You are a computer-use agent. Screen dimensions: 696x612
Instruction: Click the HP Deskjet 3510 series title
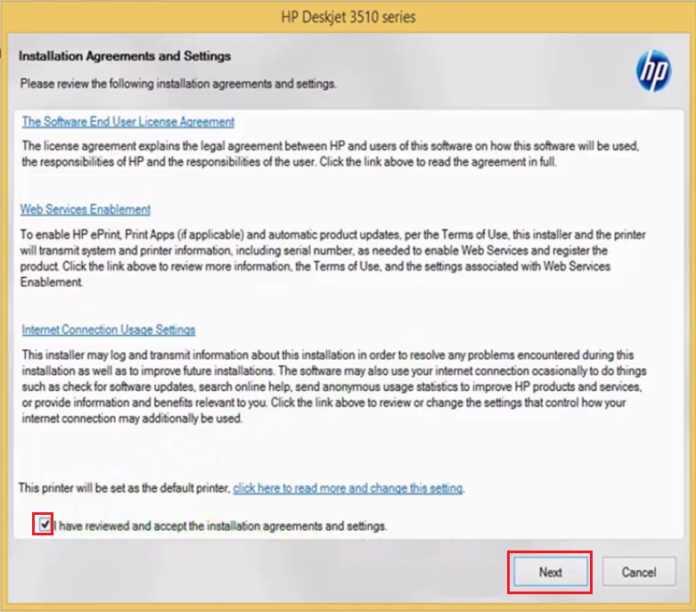(x=348, y=17)
